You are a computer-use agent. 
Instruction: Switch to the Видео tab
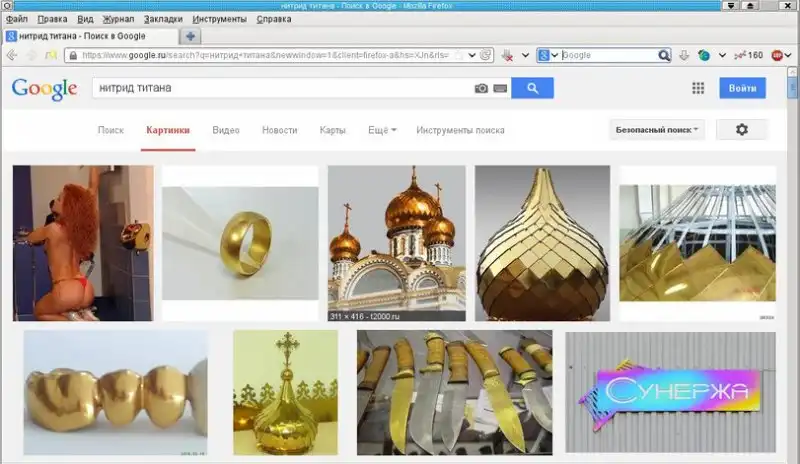tap(225, 130)
